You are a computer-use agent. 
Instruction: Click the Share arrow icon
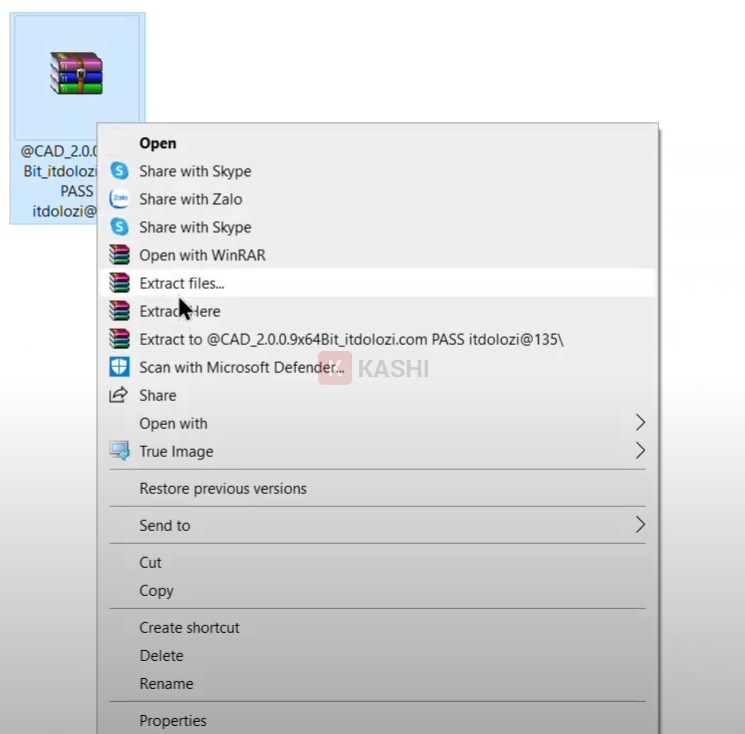click(x=119, y=395)
